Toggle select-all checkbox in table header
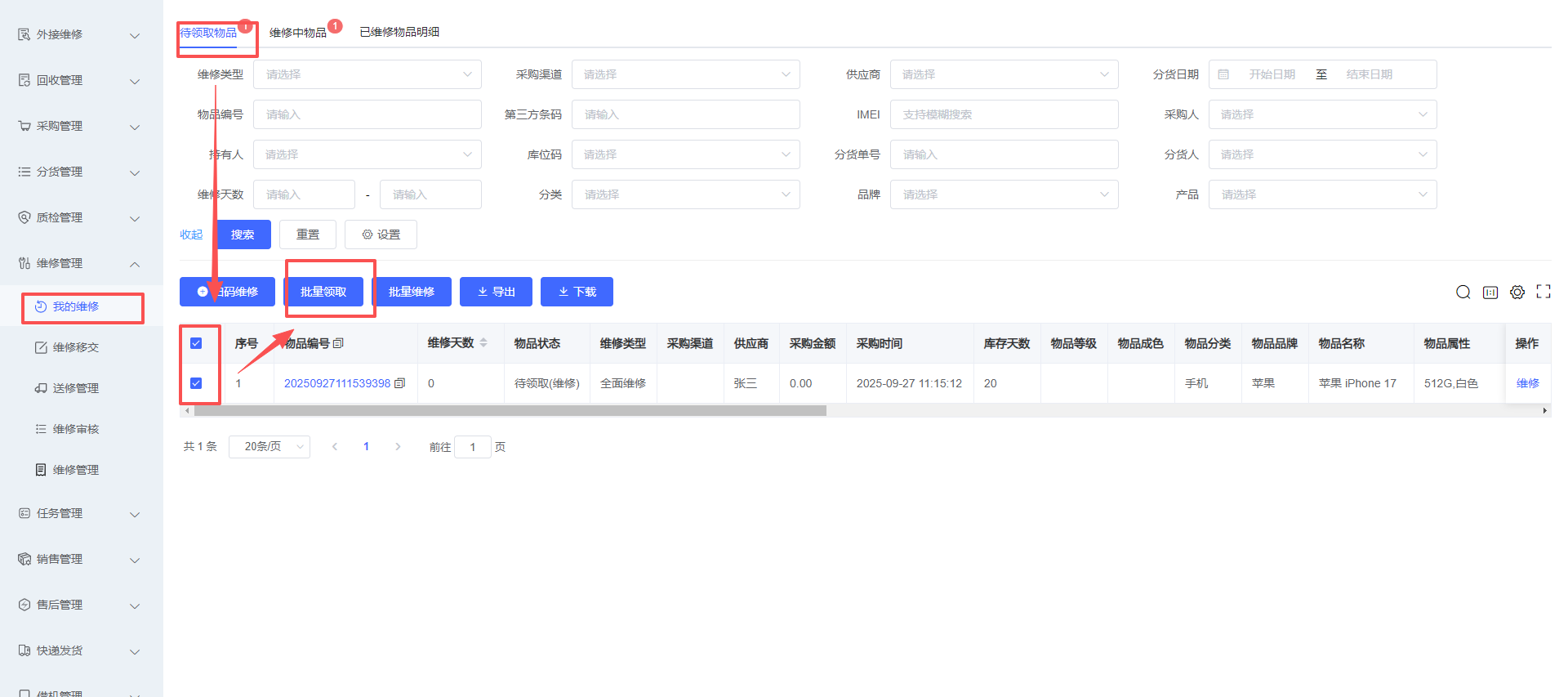The image size is (1568, 697). coord(196,343)
